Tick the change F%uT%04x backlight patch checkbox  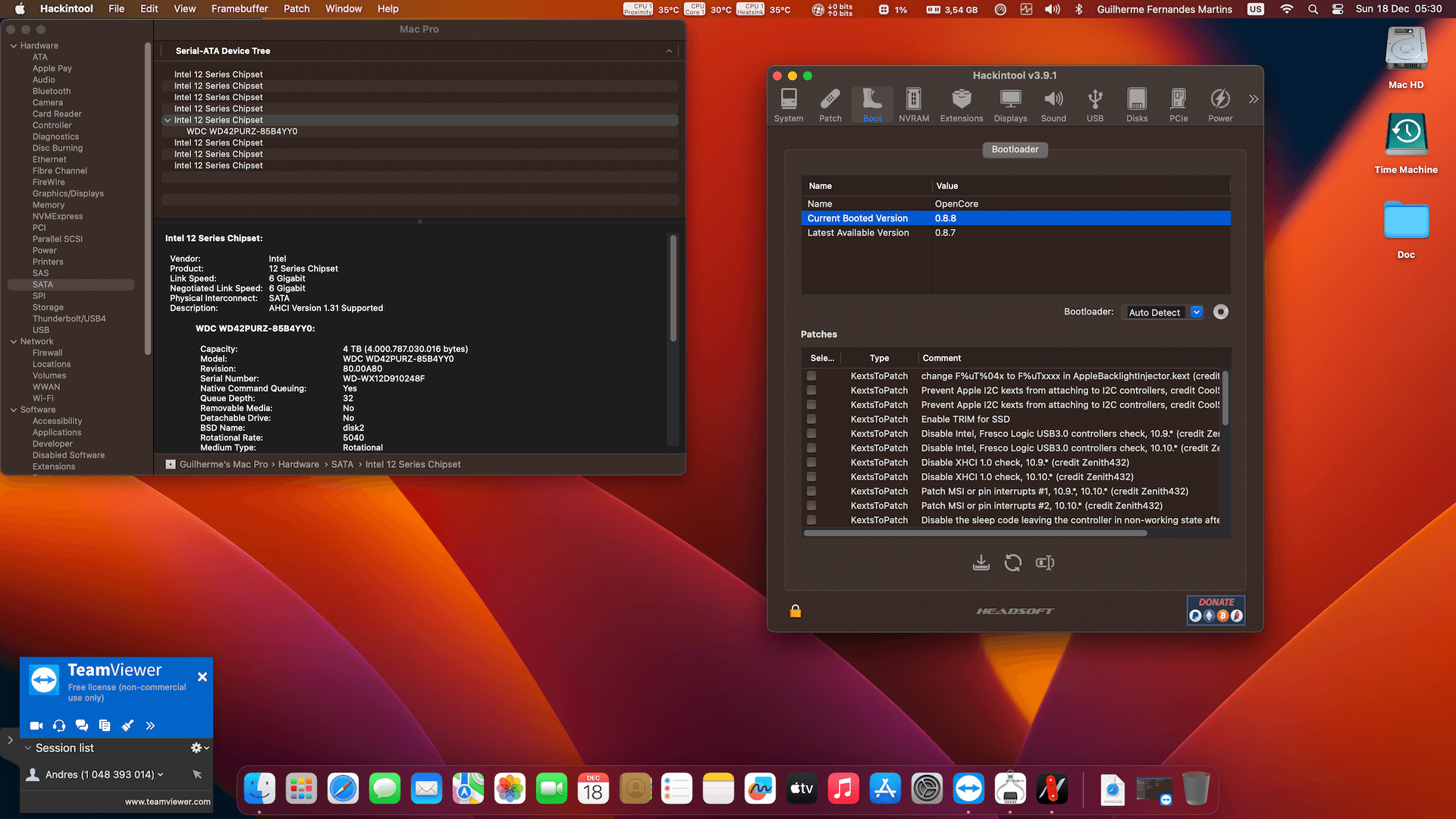click(811, 376)
